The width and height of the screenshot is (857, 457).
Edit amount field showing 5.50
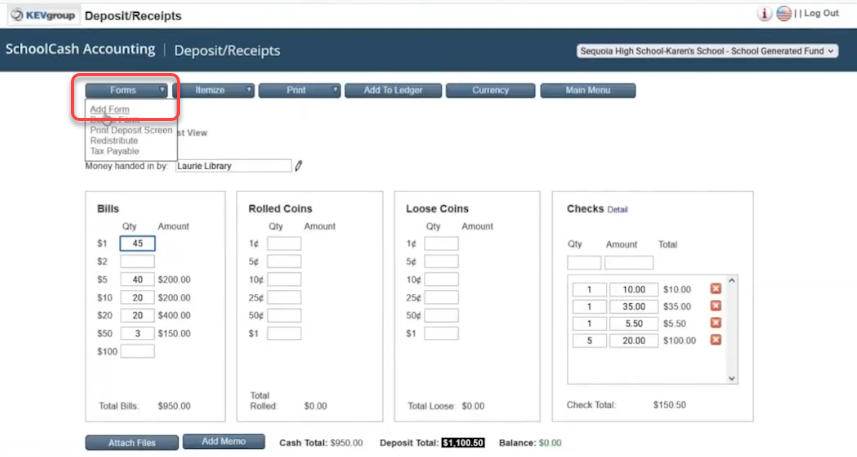pyautogui.click(x=633, y=323)
